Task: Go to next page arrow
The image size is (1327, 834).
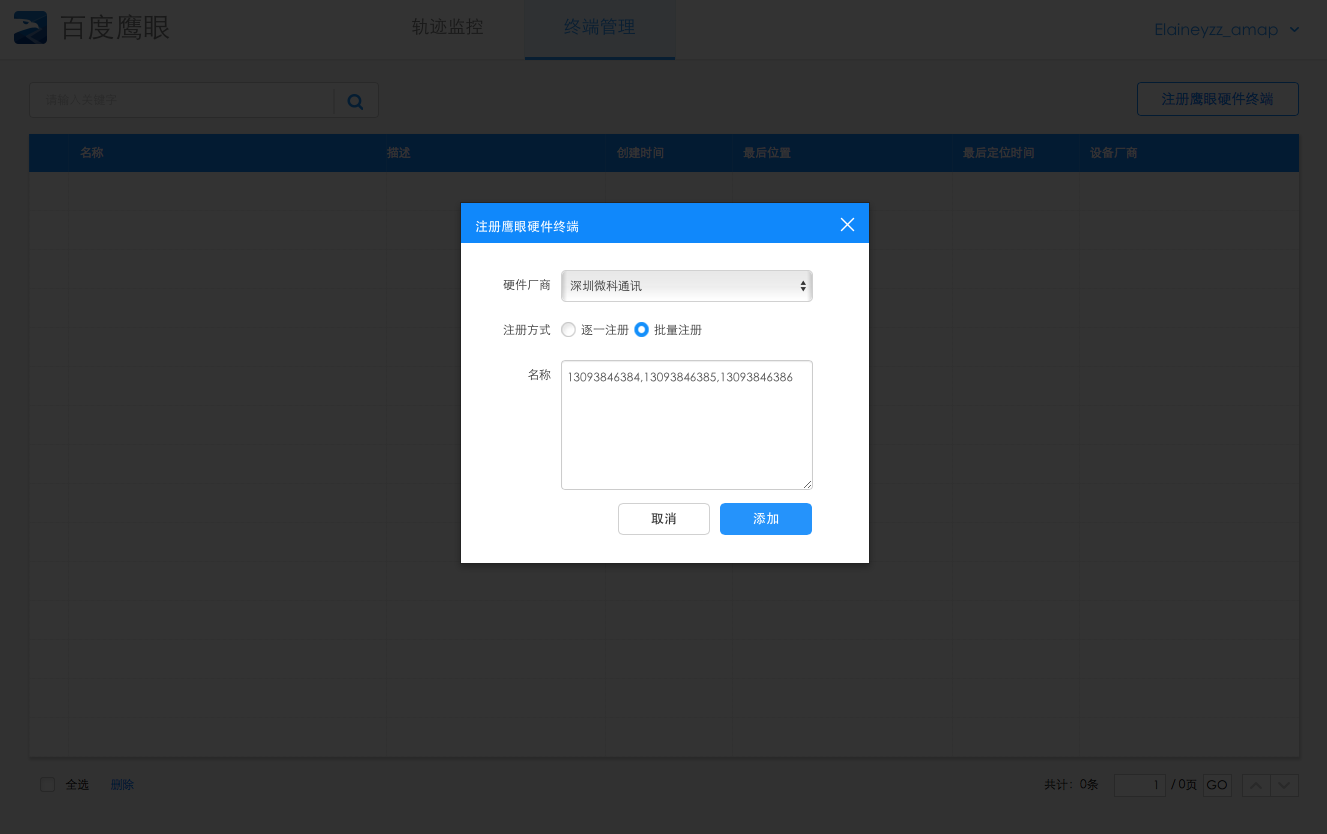Action: [1284, 785]
